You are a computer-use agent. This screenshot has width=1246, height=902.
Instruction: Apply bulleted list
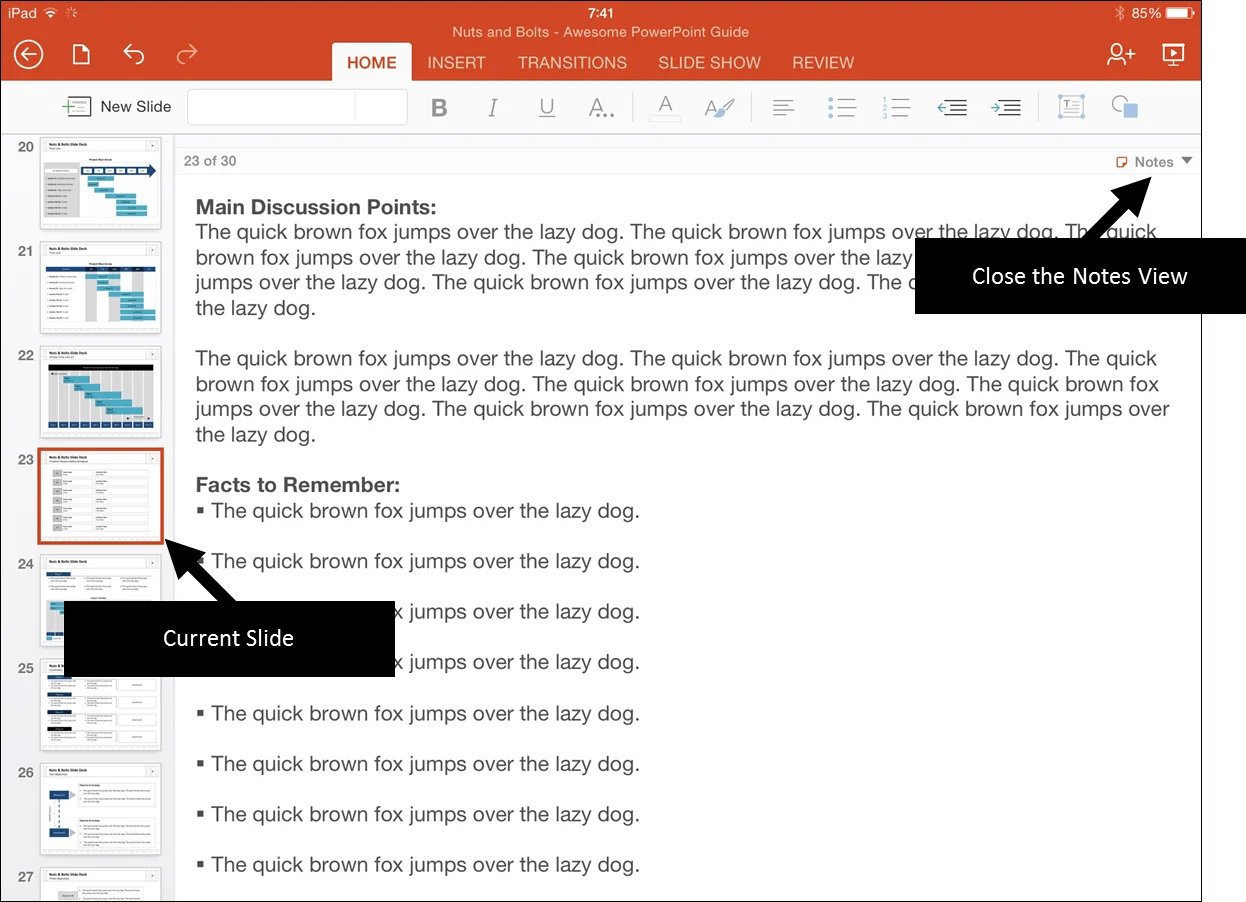tap(842, 108)
